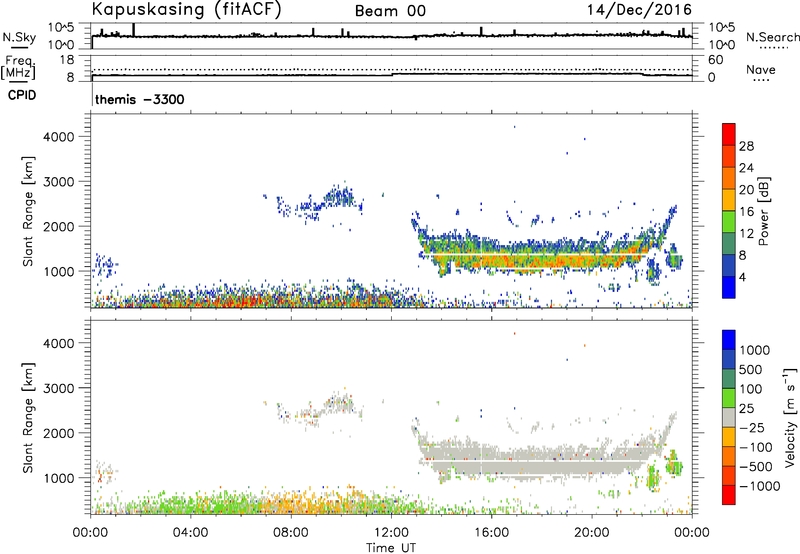Pick the light green 12-16 dB Power segment
Viewport: 800px width, 554px height.
[x=729, y=222]
